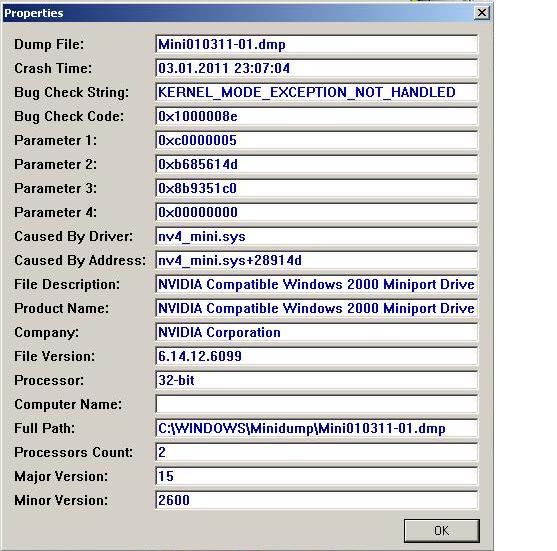Focus the Parameter 3 field
This screenshot has height=551, width=557.
[x=317, y=188]
